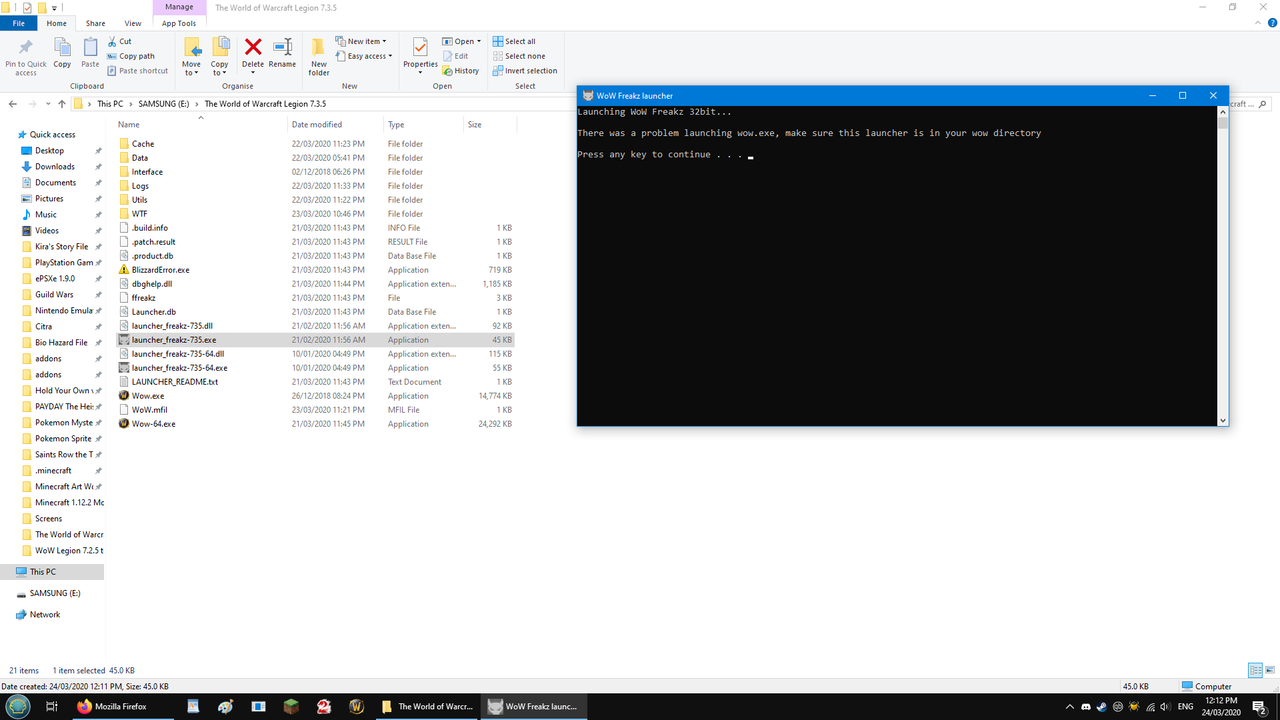Viewport: 1280px width, 720px height.
Task: Switch to the Share ribbon tab
Action: click(95, 23)
